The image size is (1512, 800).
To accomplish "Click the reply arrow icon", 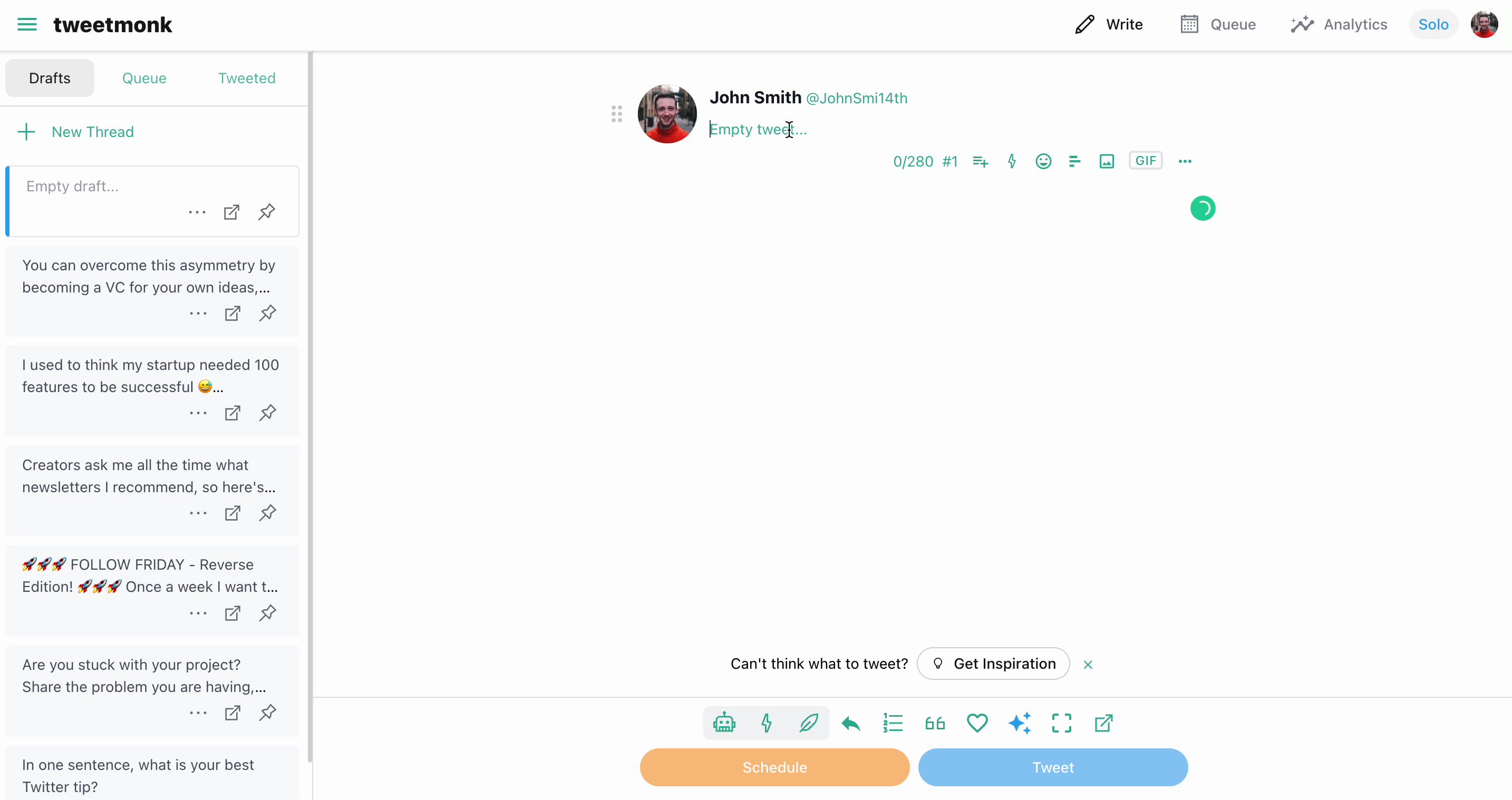I will click(x=850, y=723).
